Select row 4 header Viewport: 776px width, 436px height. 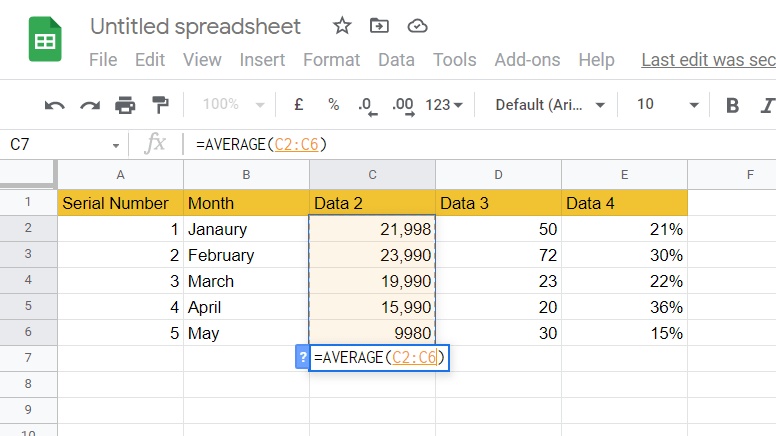[x=28, y=280]
